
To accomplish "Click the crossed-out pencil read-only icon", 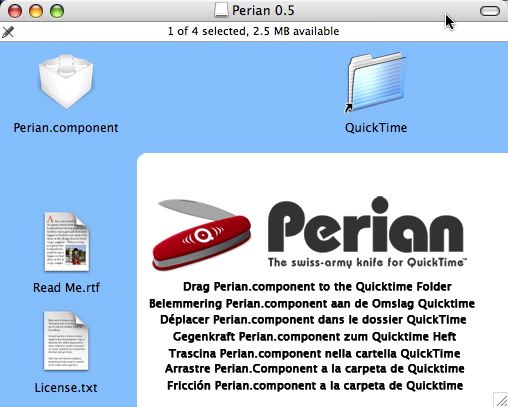I will pyautogui.click(x=8, y=32).
